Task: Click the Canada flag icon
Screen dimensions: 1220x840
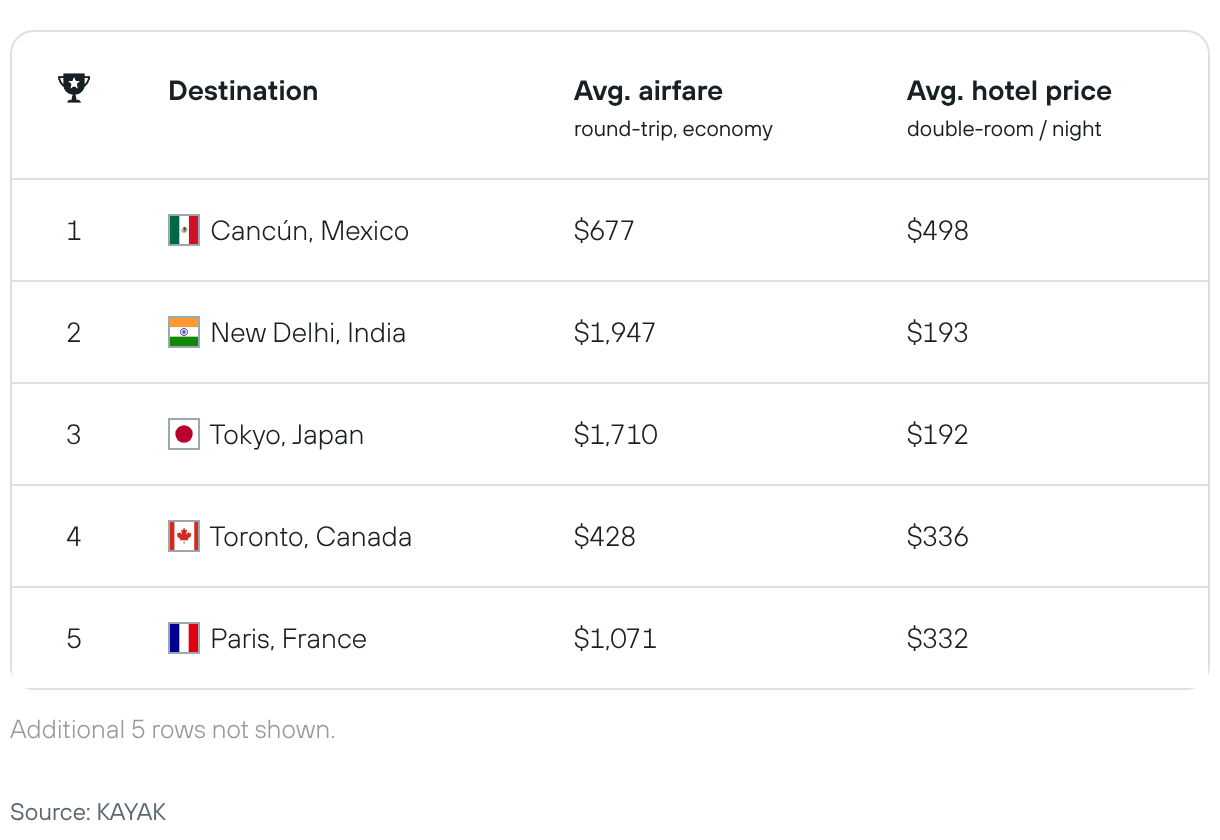Action: tap(184, 536)
